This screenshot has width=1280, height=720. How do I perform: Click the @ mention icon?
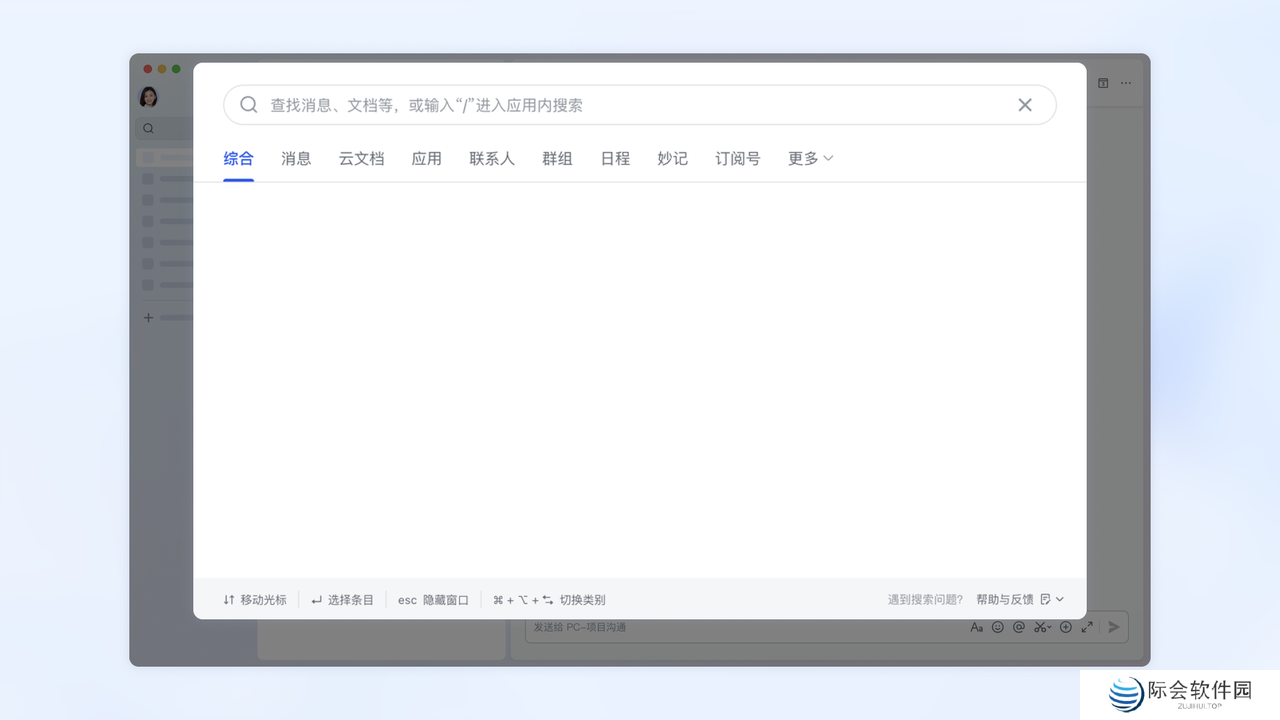pyautogui.click(x=1019, y=627)
